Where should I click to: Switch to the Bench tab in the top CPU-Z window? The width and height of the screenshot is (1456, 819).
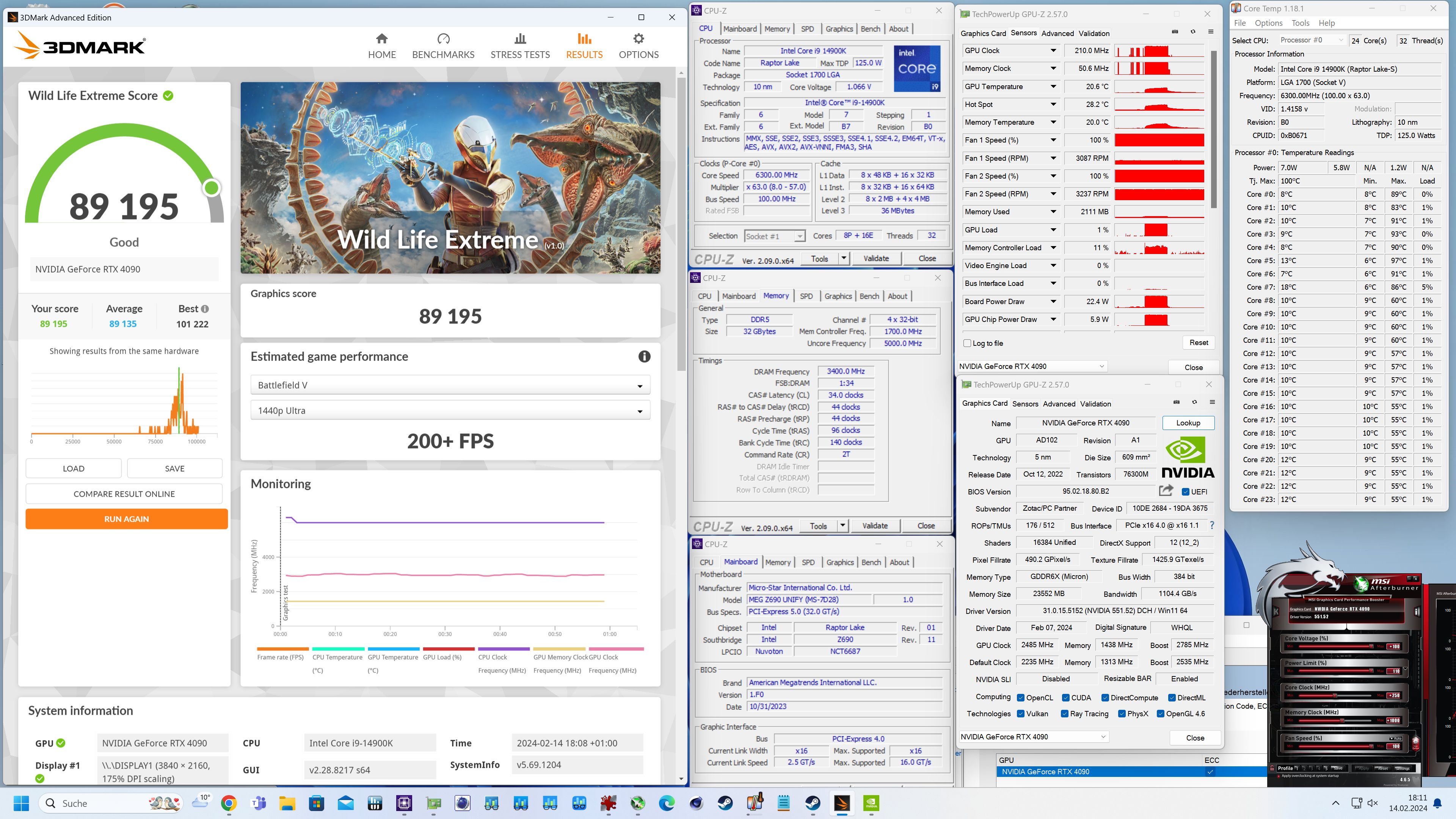(x=870, y=29)
